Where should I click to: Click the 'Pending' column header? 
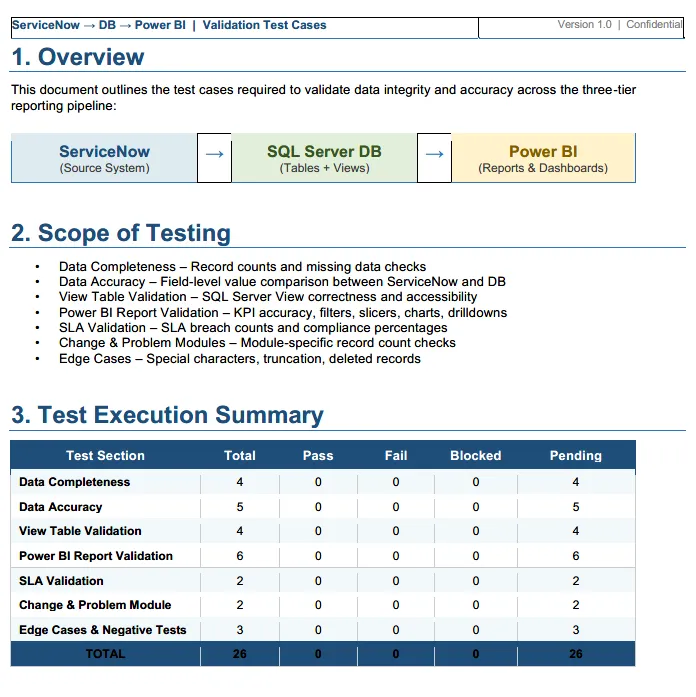pyautogui.click(x=576, y=456)
